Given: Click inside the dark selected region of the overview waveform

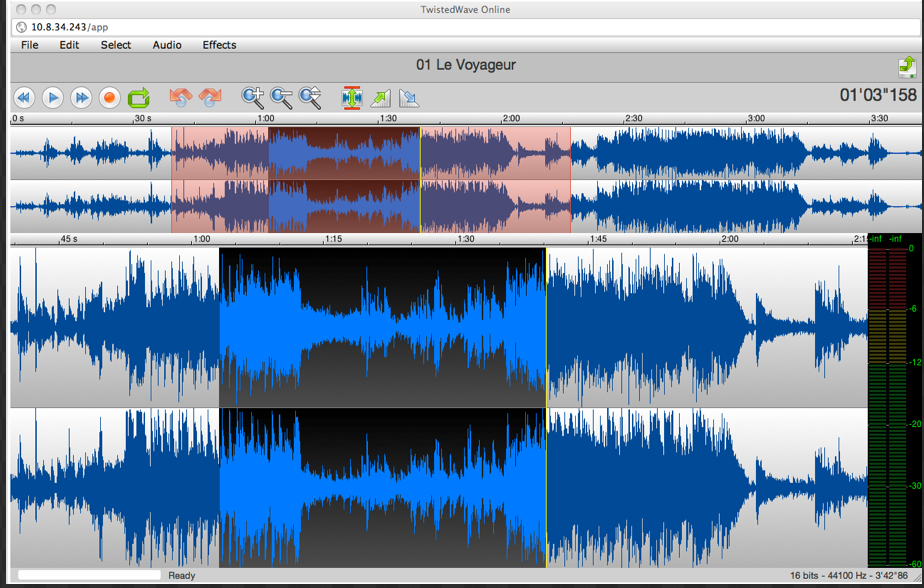Looking at the screenshot, I should click(344, 180).
